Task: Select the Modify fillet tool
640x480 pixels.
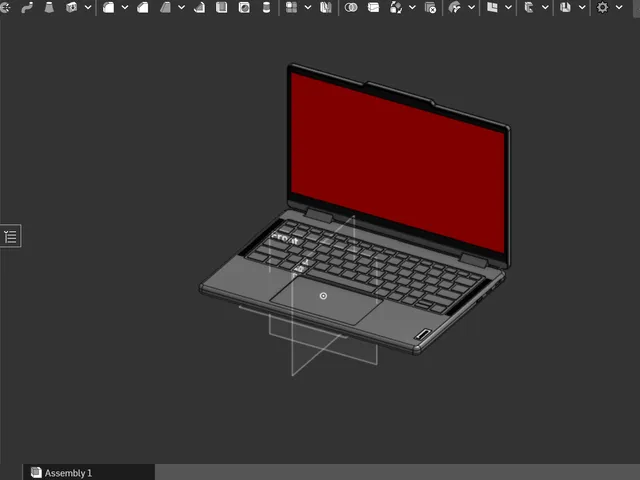Action: click(455, 7)
